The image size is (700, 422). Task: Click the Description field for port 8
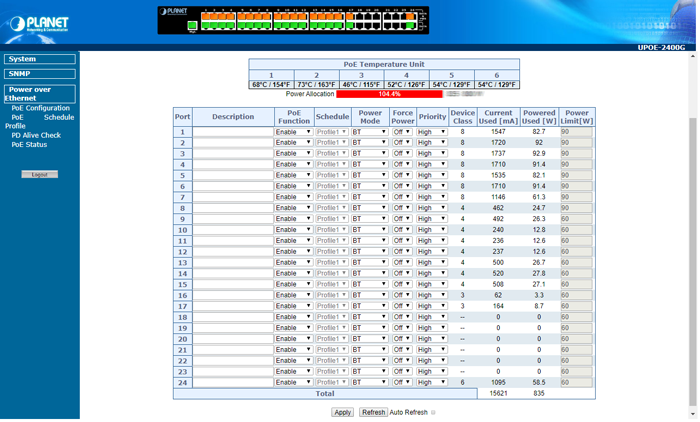[233, 208]
